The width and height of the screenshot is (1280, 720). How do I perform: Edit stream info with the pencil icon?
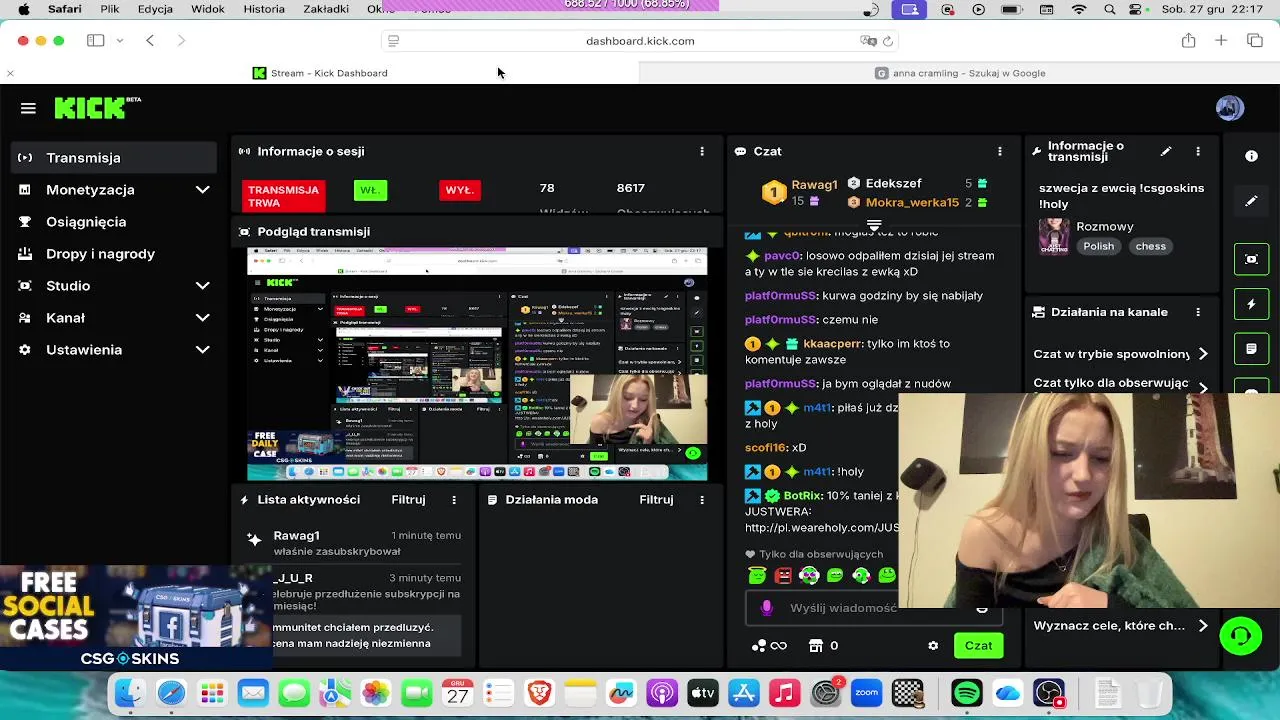point(1166,151)
